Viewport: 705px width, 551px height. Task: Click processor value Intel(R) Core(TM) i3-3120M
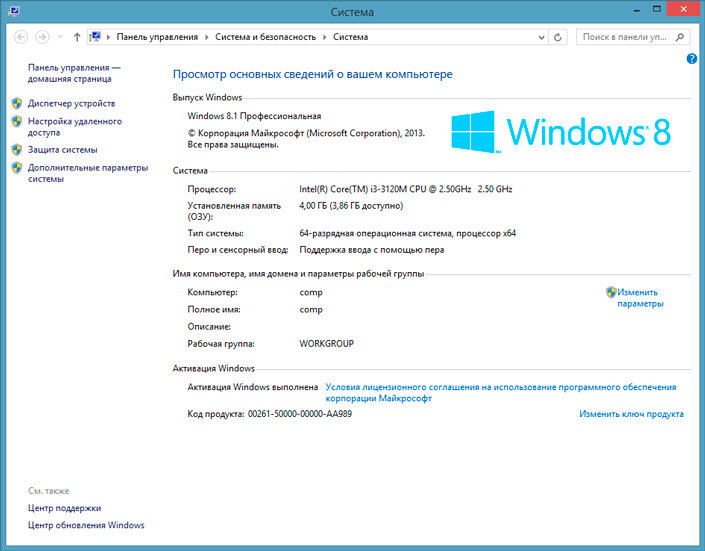[x=406, y=189]
